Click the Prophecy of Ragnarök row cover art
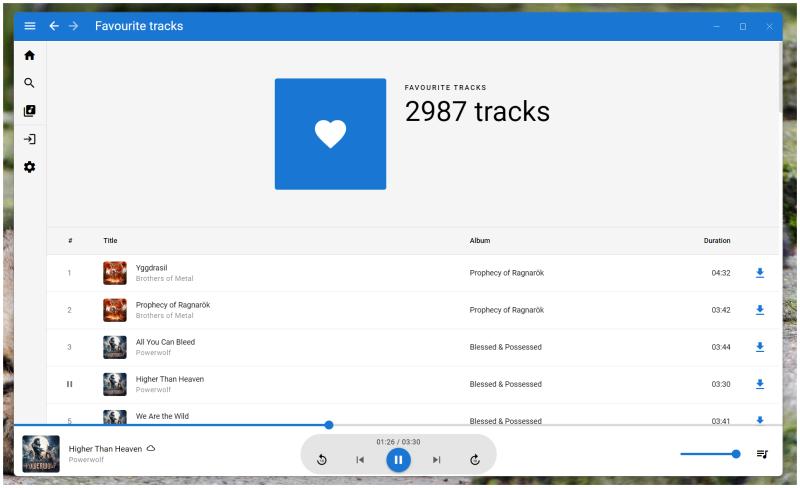The image size is (800, 488). [x=115, y=310]
